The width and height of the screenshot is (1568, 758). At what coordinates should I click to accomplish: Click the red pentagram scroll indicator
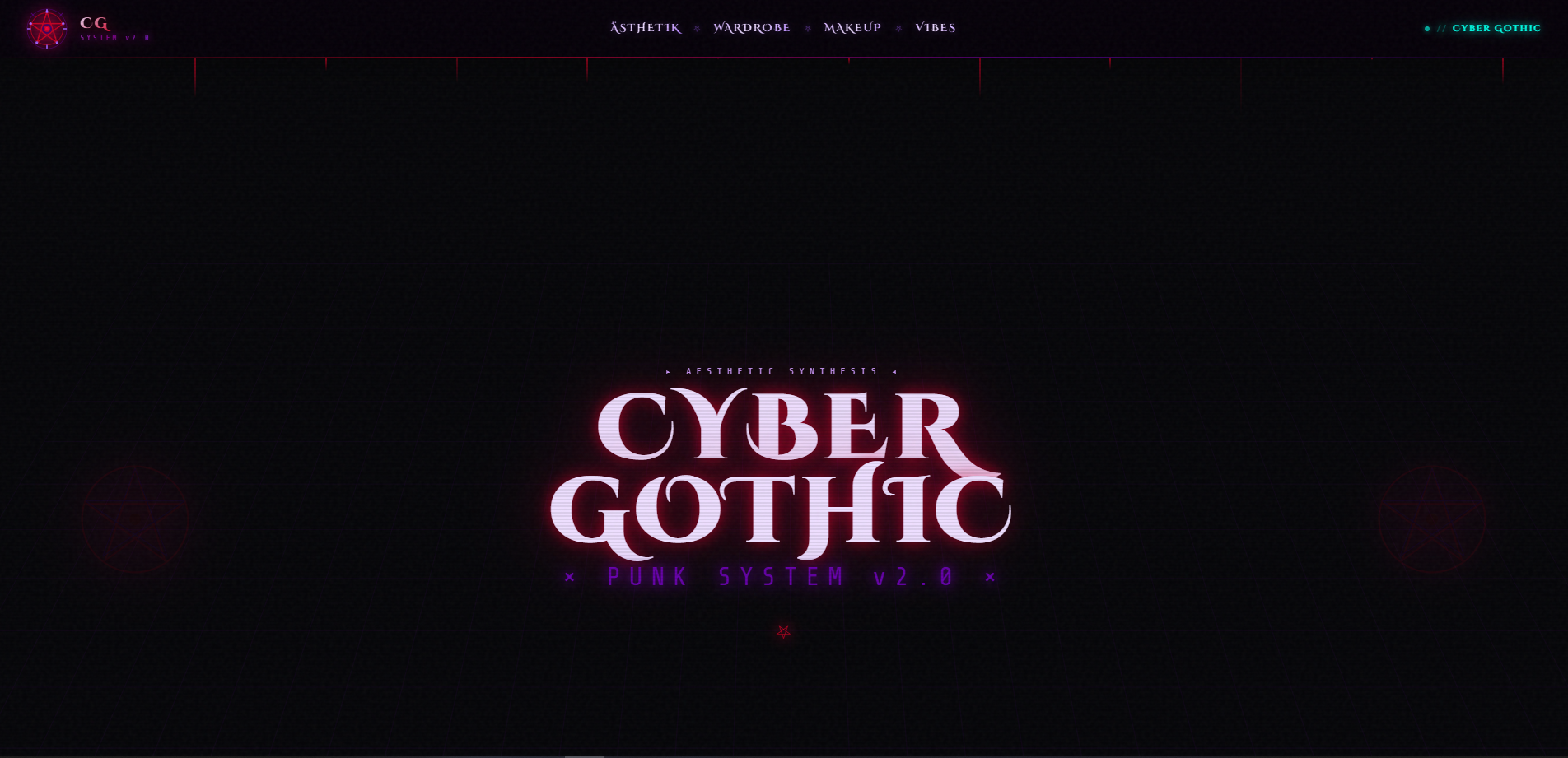click(782, 632)
